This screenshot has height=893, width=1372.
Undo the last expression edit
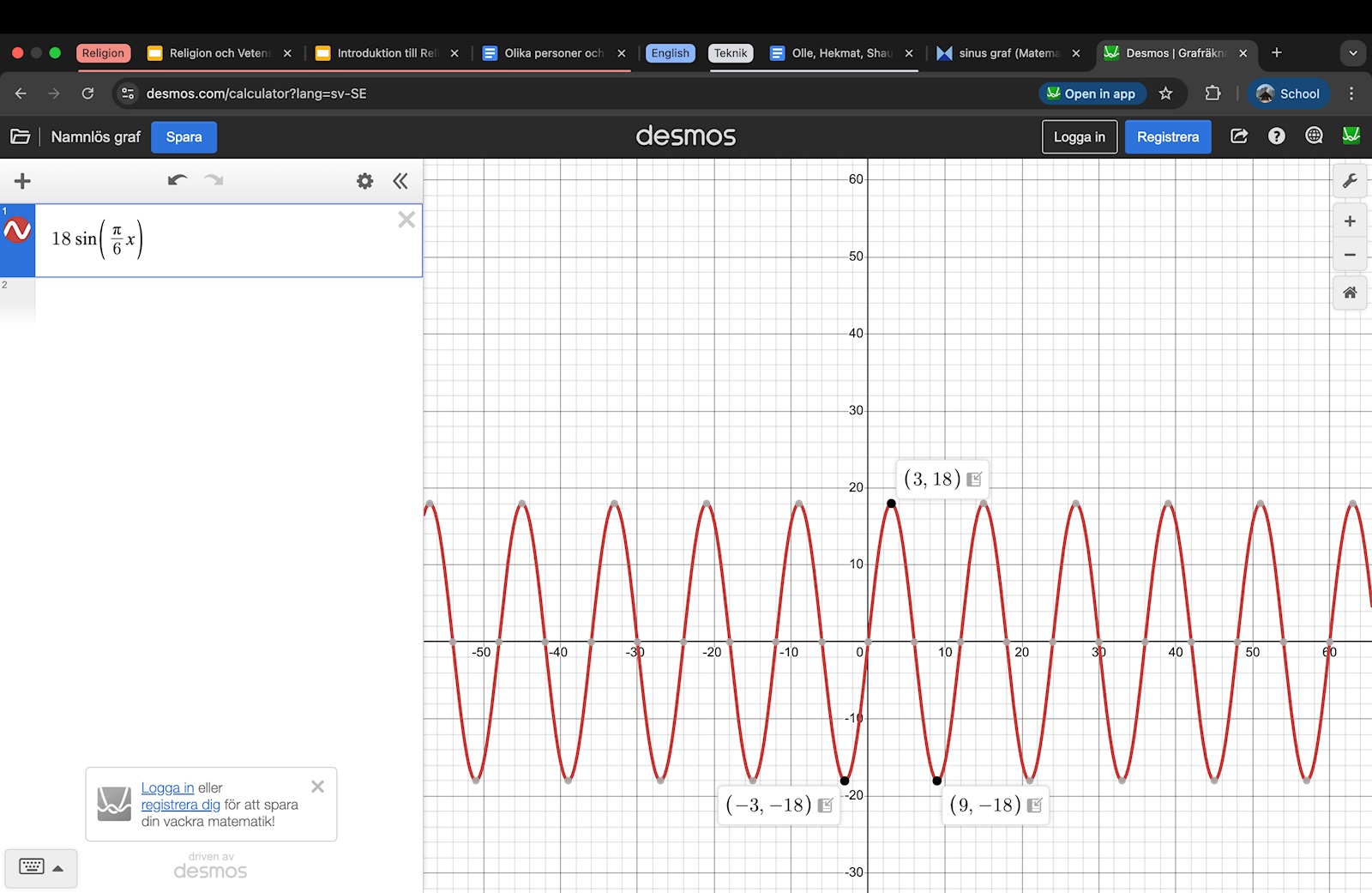click(178, 180)
